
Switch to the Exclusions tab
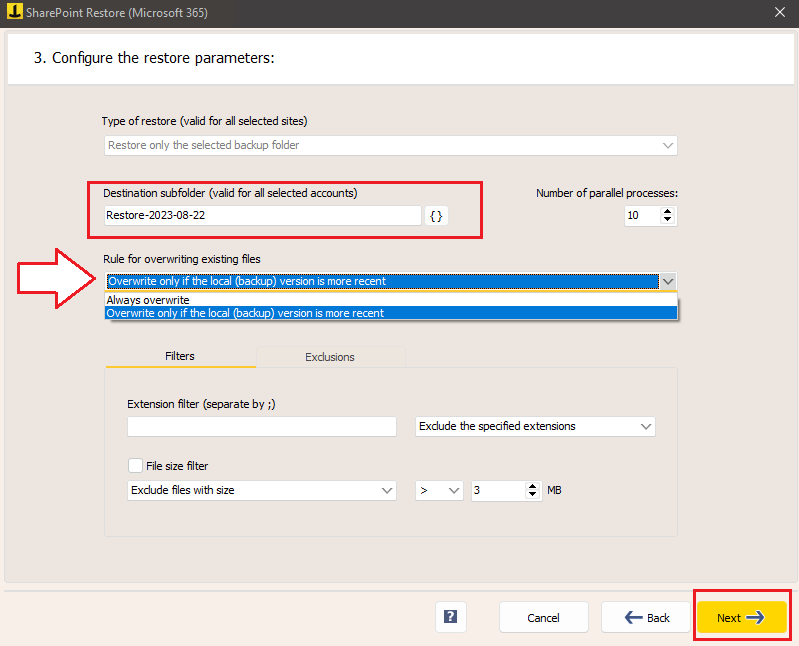tap(330, 357)
